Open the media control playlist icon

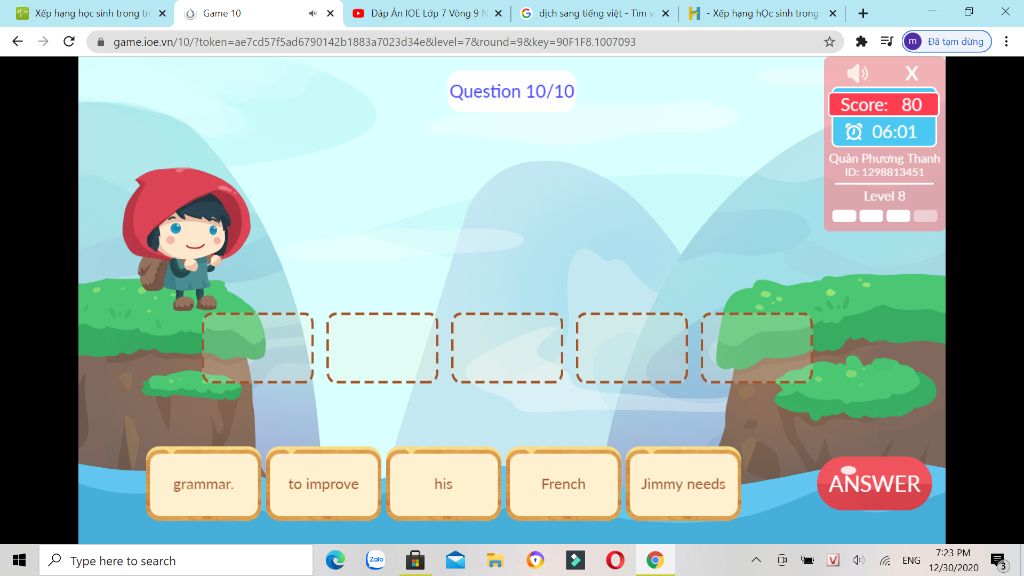(x=886, y=41)
